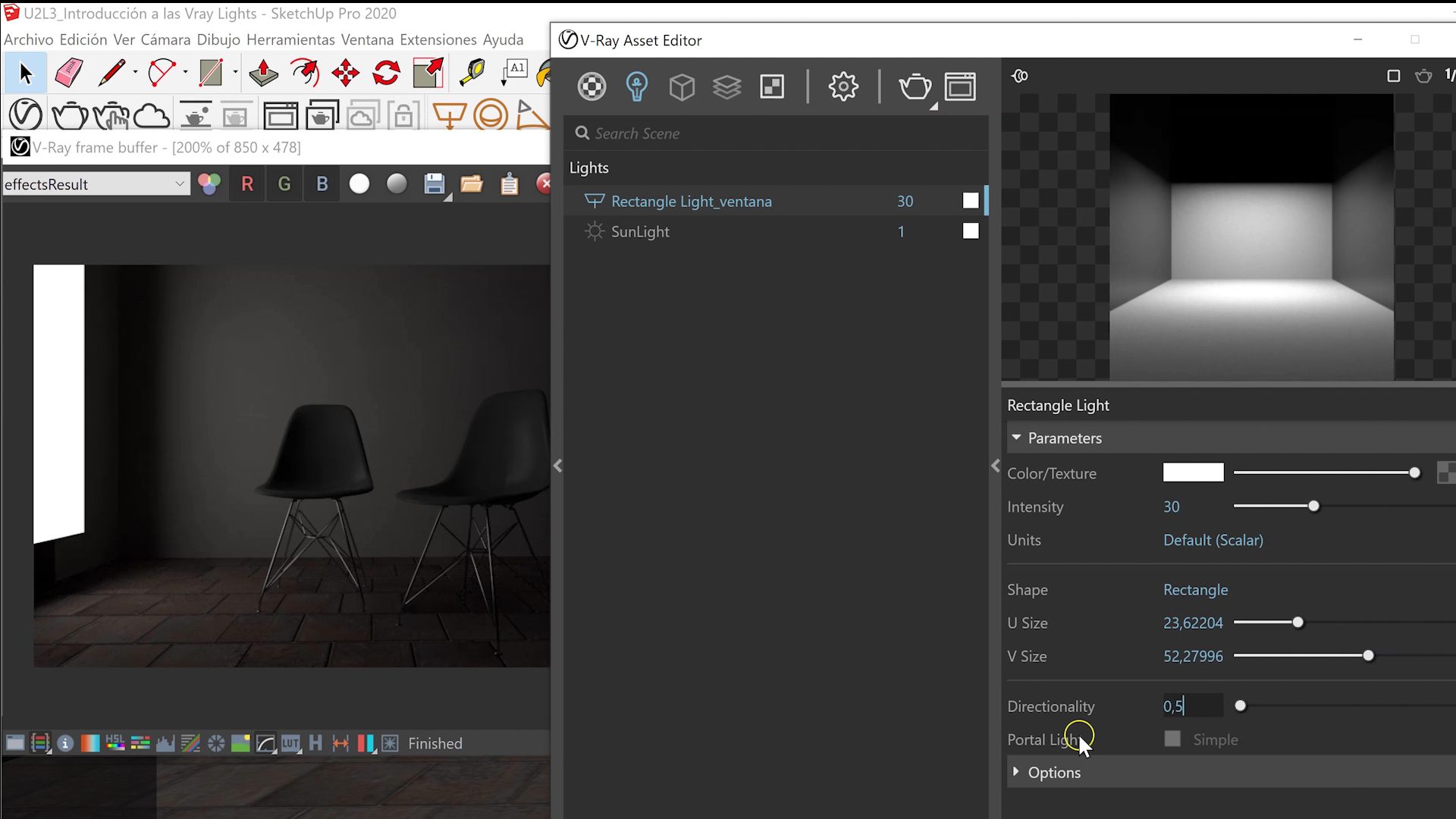Toggle SunLight enable box
The height and width of the screenshot is (819, 1456).
970,231
